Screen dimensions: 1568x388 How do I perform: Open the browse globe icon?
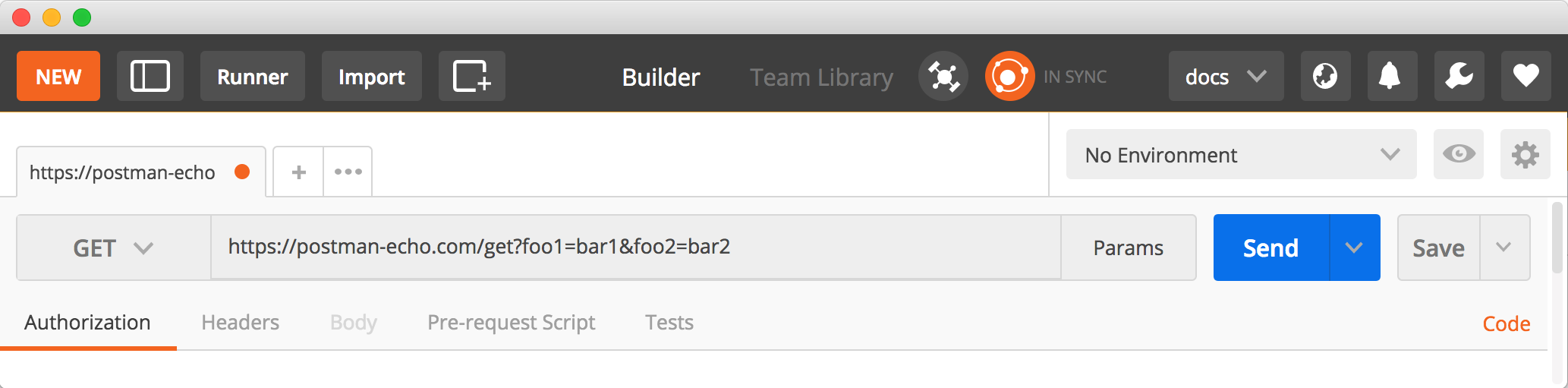point(1325,77)
